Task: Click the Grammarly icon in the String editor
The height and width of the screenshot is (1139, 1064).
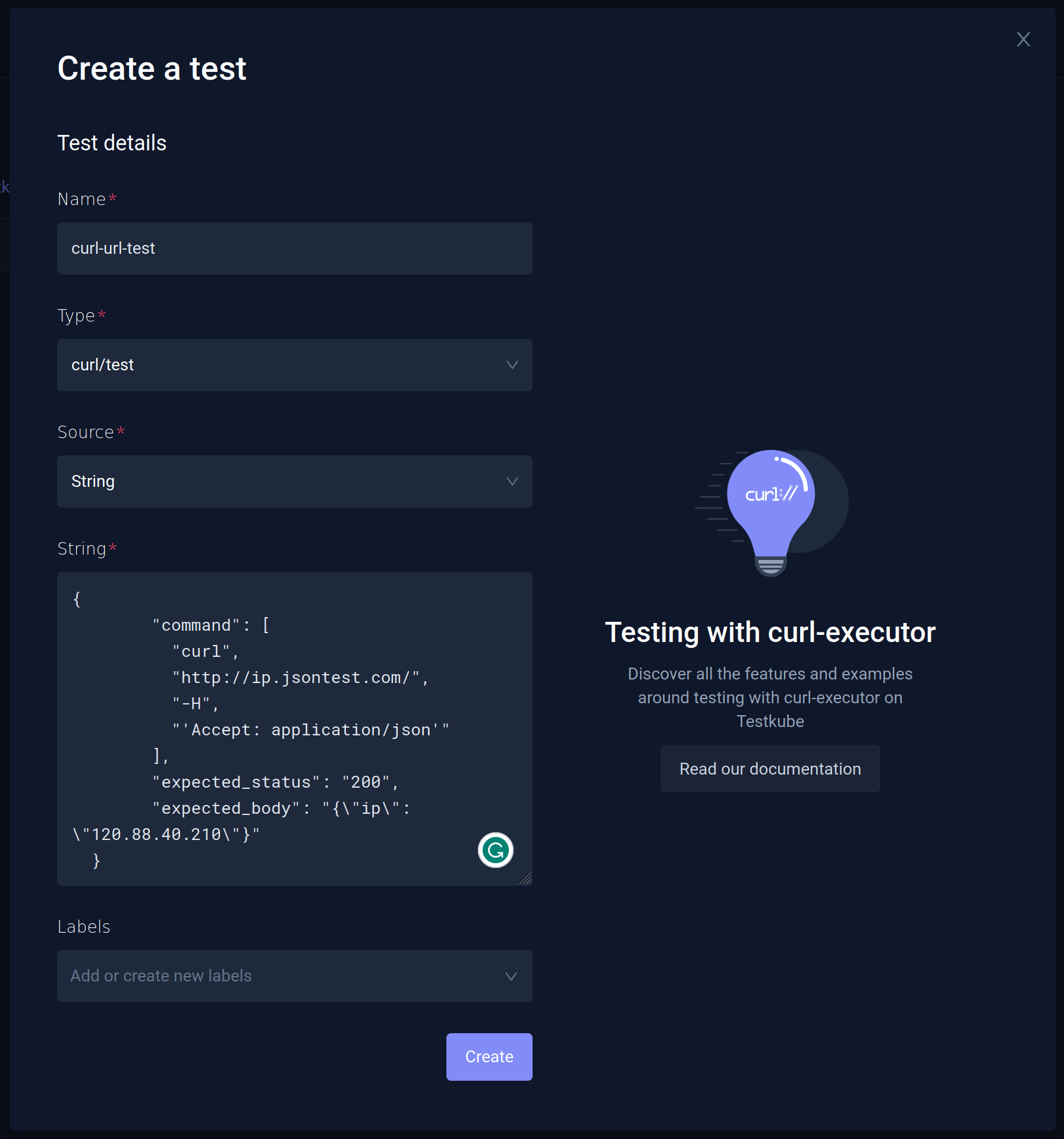Action: (x=495, y=850)
